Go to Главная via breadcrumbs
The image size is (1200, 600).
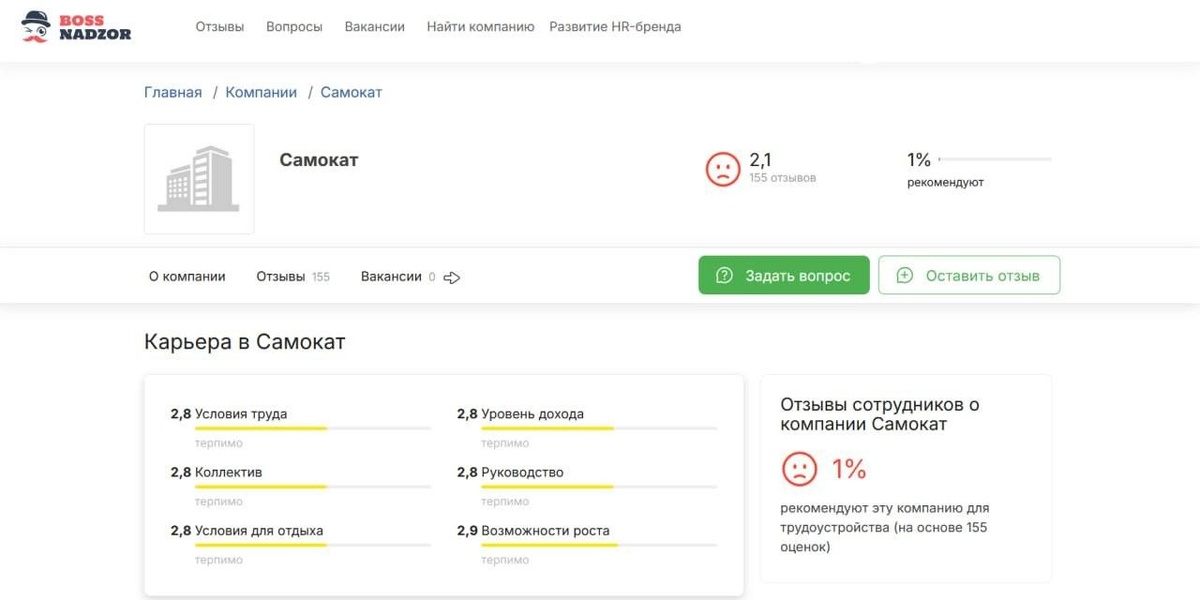point(173,91)
